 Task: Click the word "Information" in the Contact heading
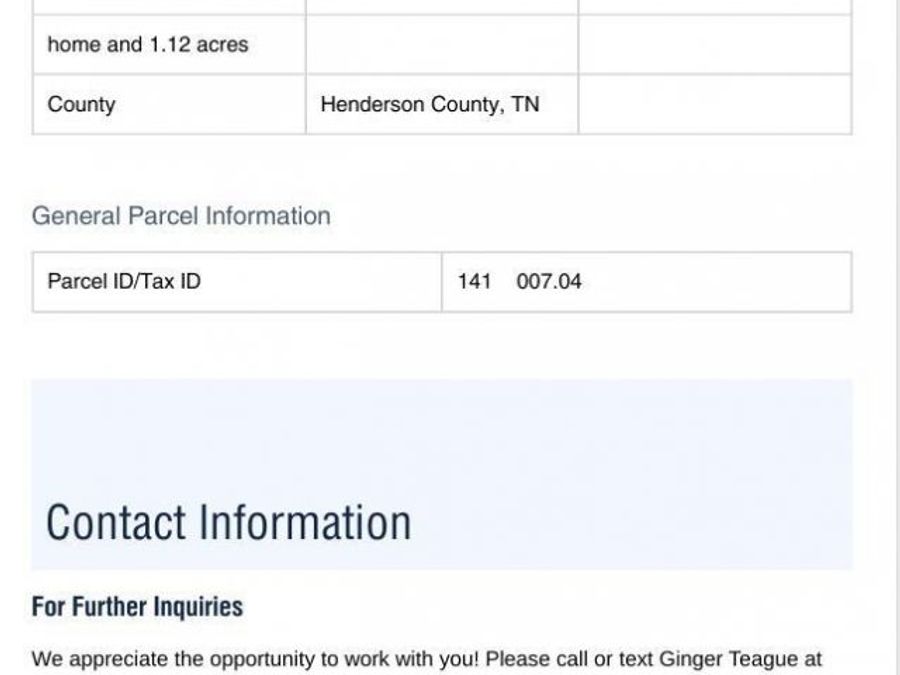tap(305, 523)
